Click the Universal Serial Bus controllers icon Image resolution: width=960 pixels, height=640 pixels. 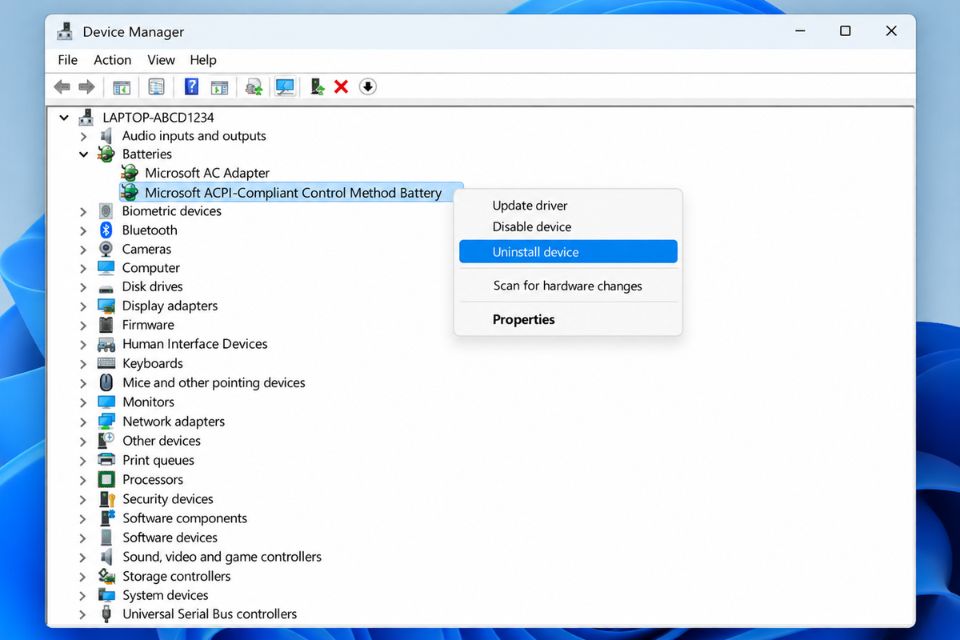coord(107,614)
